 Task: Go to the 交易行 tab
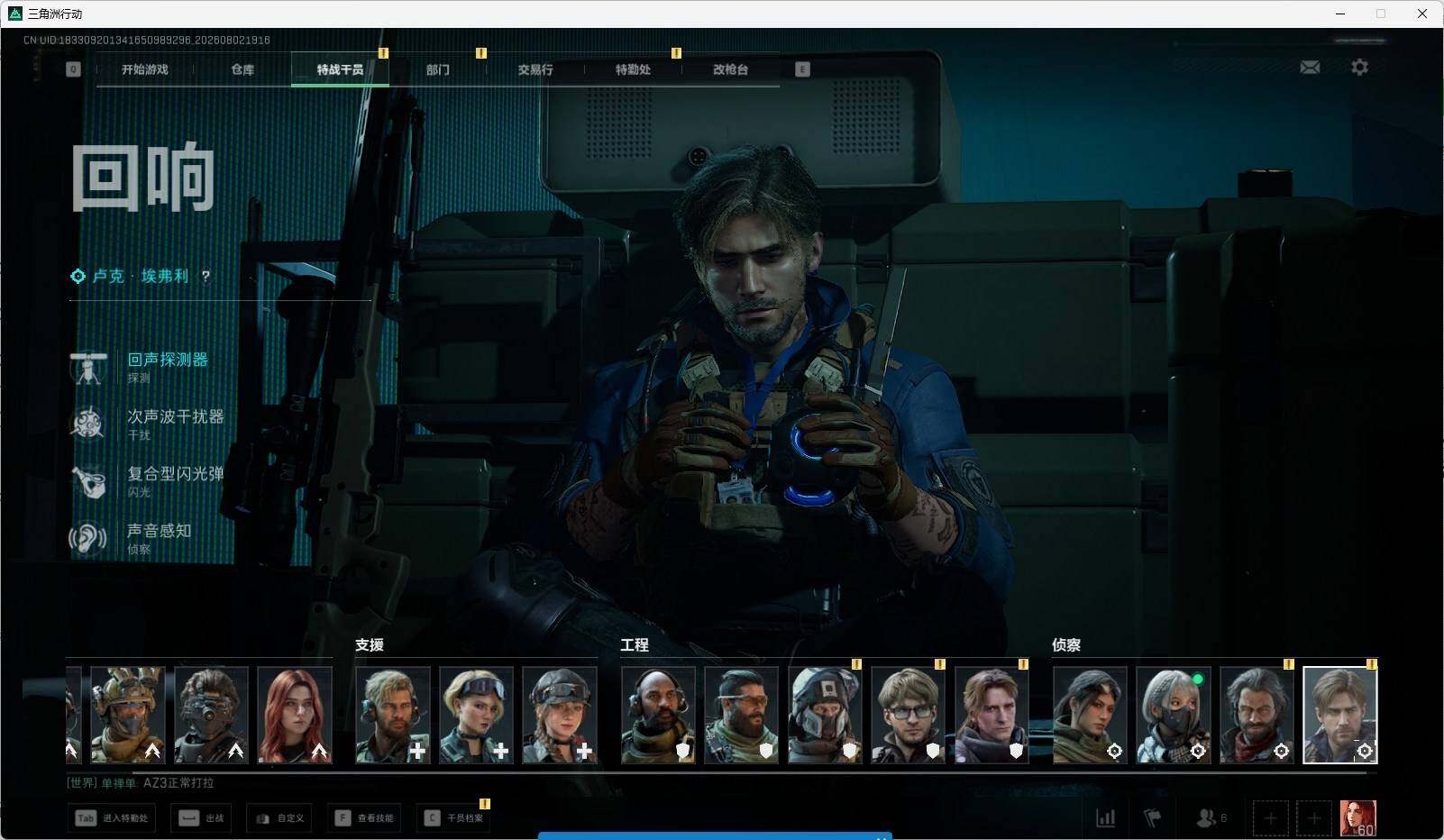pos(535,69)
